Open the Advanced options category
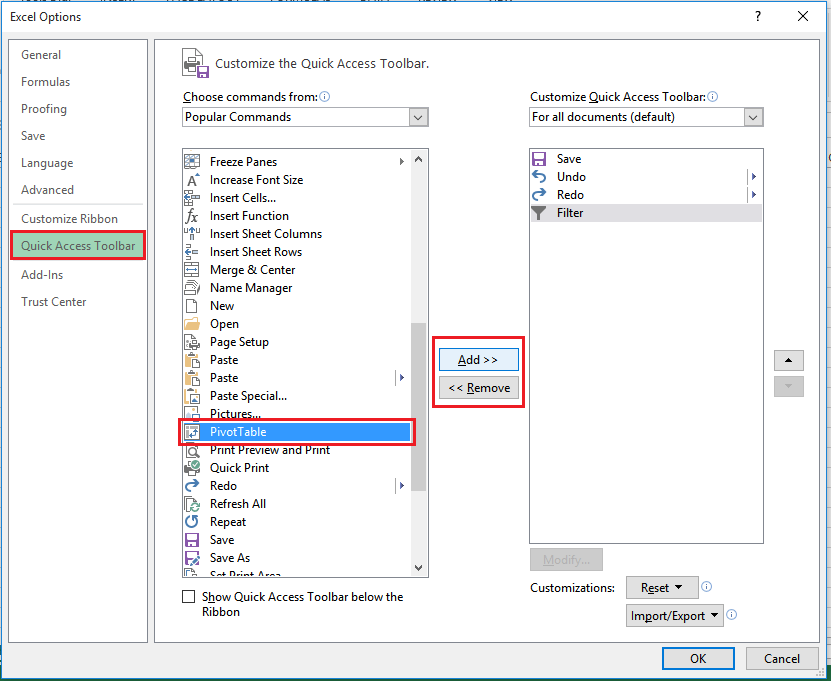 47,190
